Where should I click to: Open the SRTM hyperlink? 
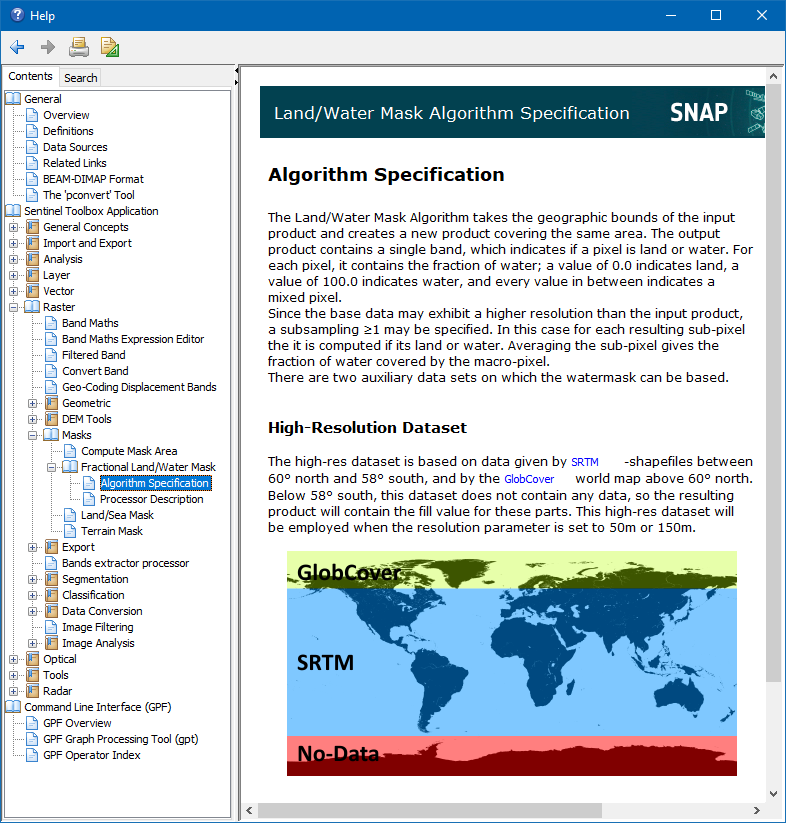[585, 462]
